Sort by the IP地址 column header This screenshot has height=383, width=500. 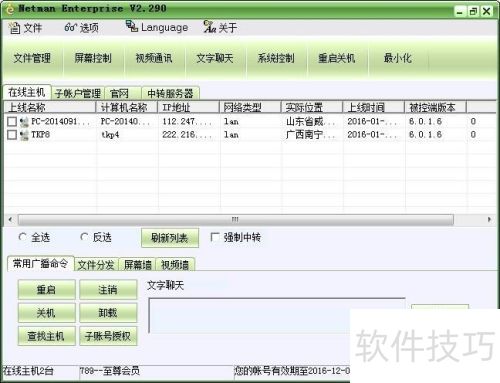188,107
